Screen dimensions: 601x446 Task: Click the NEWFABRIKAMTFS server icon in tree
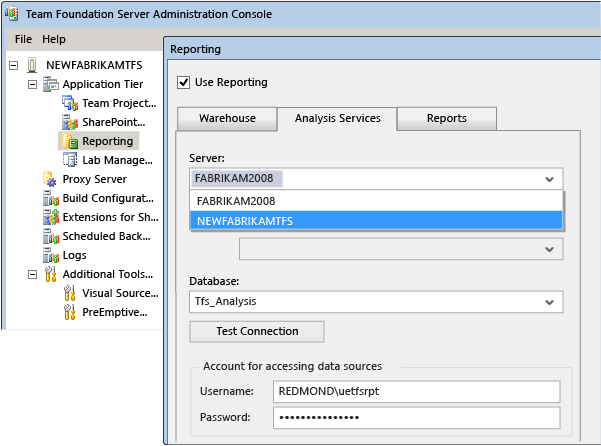click(32, 65)
